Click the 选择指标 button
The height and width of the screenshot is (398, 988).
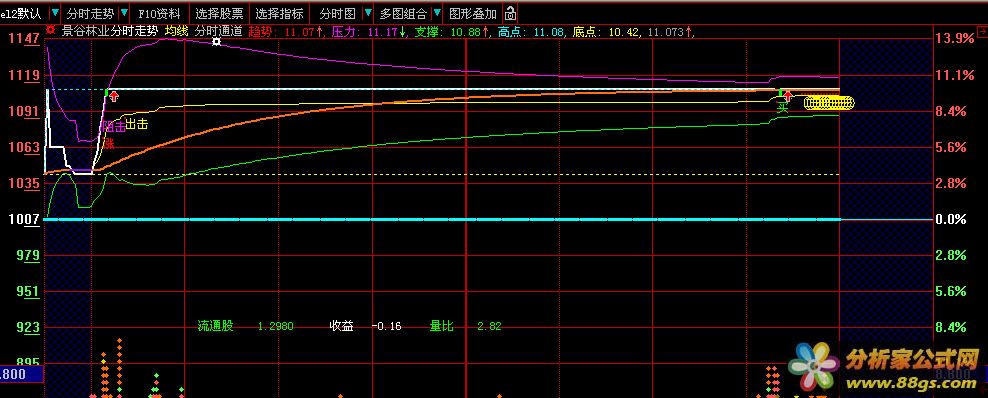[279, 13]
